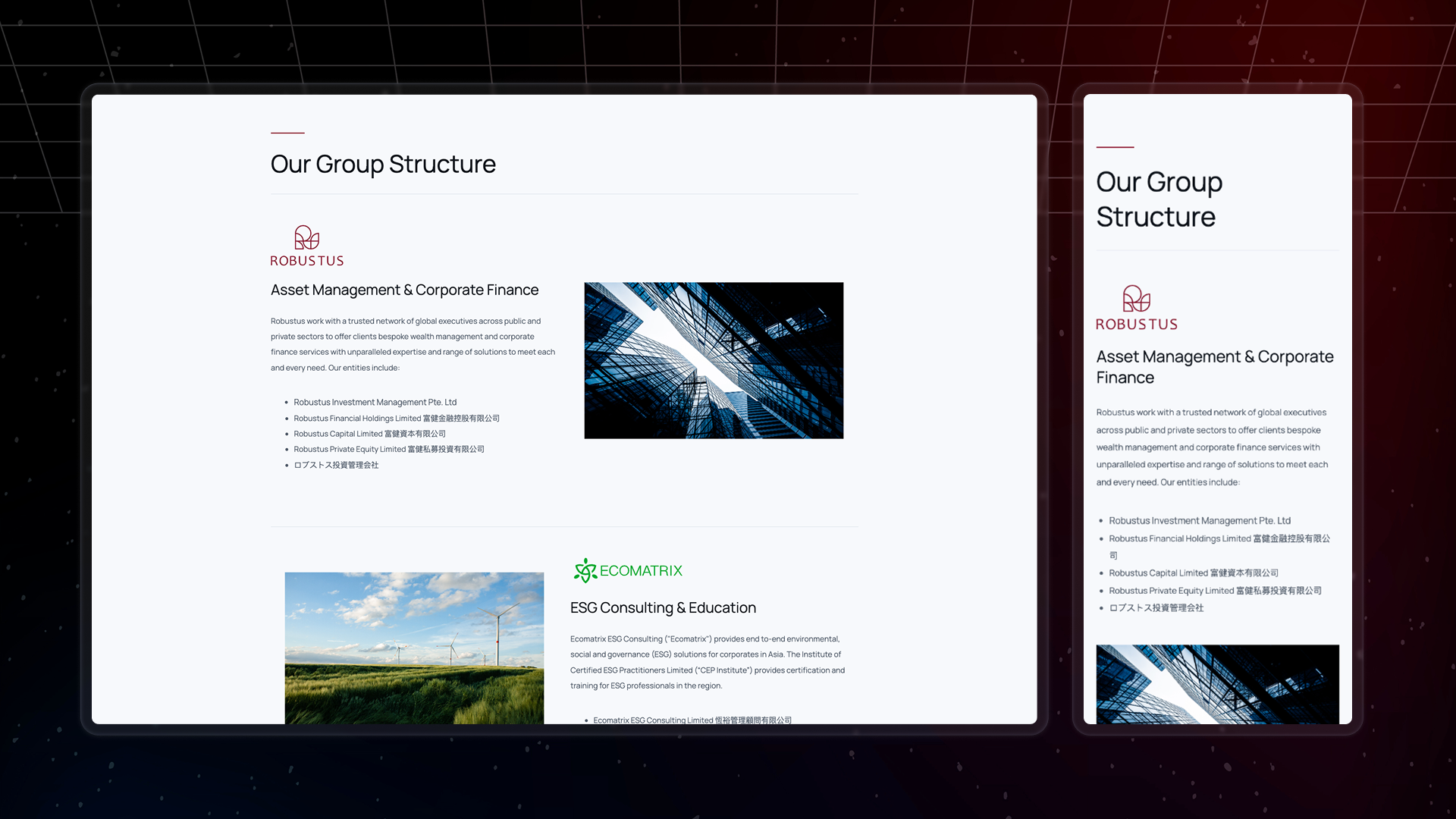This screenshot has width=1456, height=819.
Task: Click the Robustus logo in mobile view
Action: (1136, 308)
